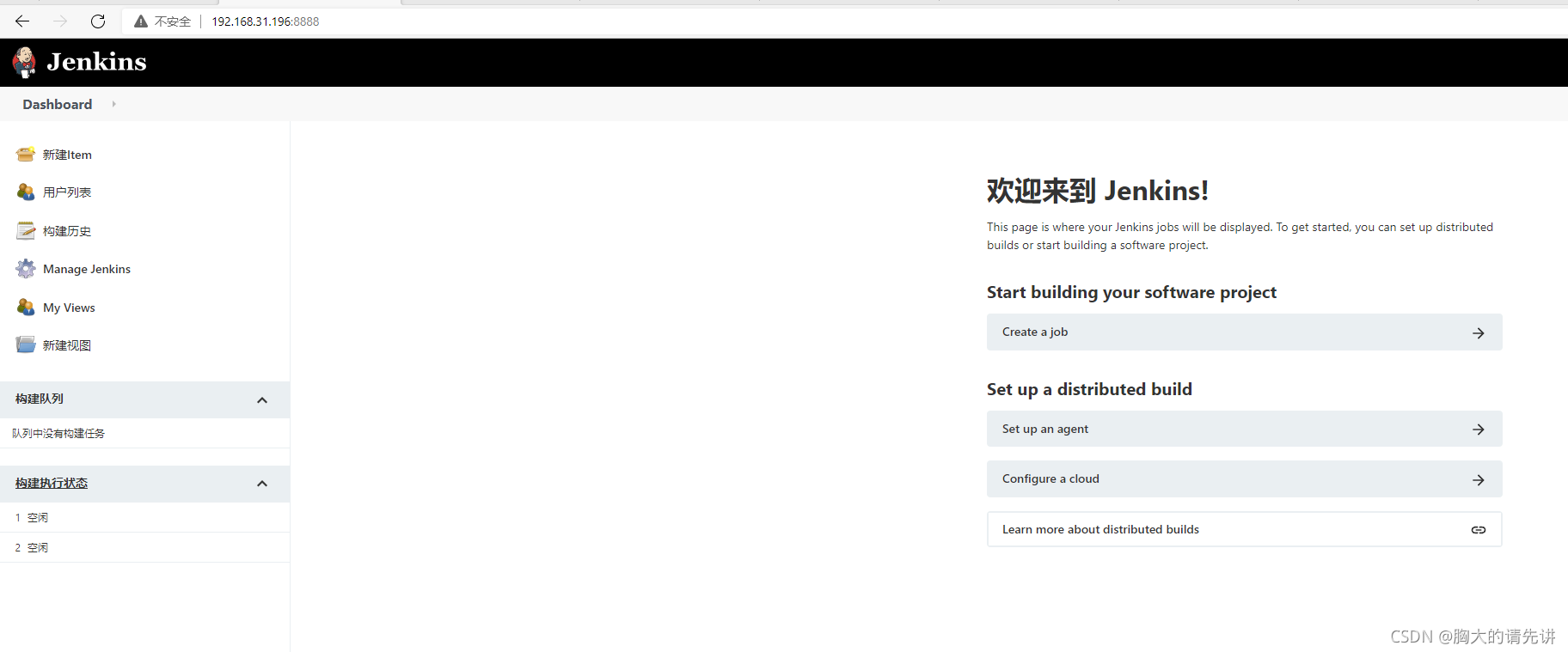This screenshot has width=1568, height=652.
Task: Click the 用户列表 people icon
Action: [26, 192]
